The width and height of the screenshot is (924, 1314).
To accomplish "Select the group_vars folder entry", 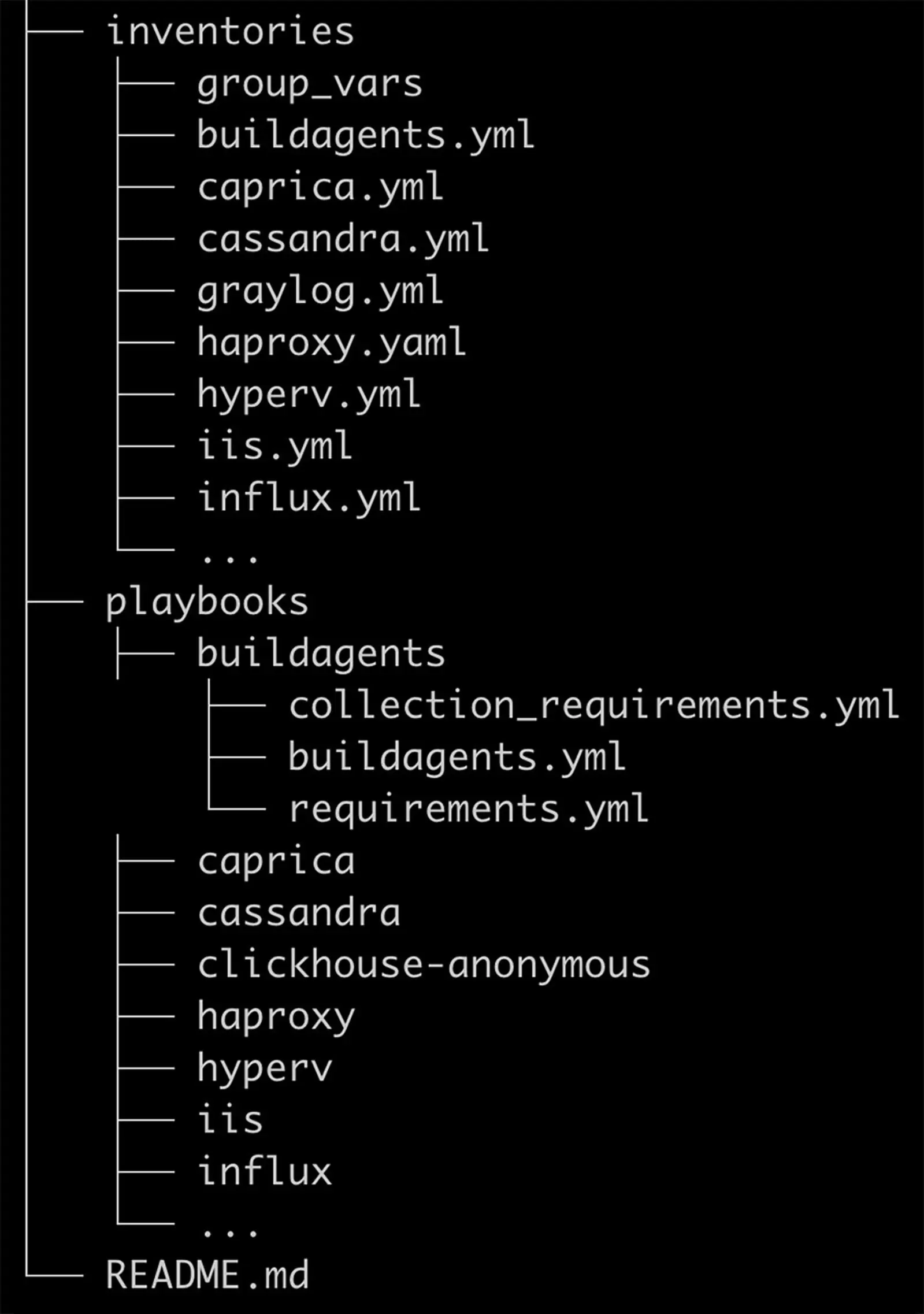I will tap(310, 84).
